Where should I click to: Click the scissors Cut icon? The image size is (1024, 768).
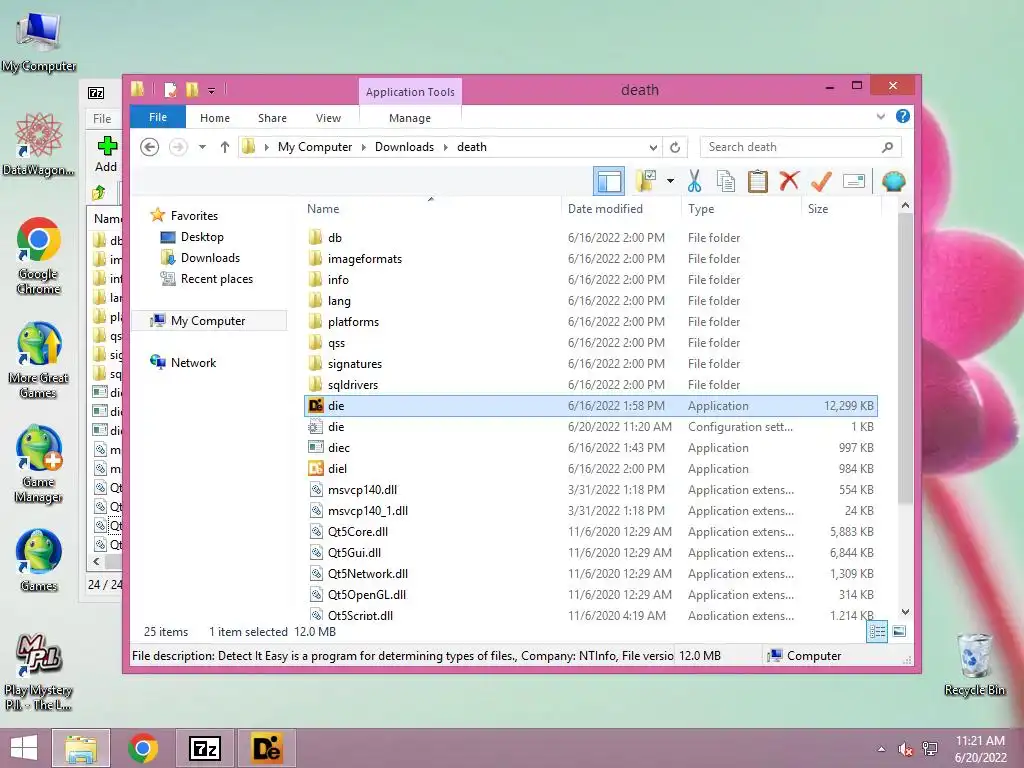click(x=694, y=181)
